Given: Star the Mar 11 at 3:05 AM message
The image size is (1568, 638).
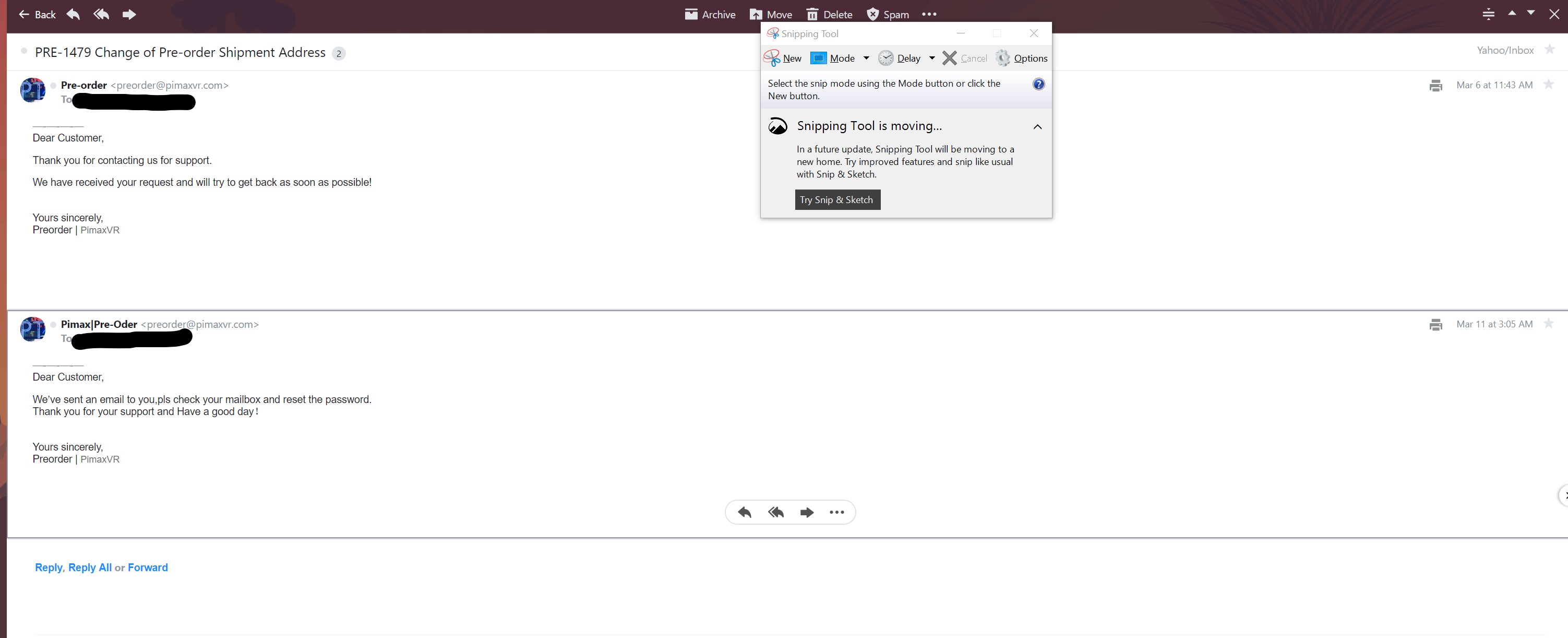Looking at the screenshot, I should click(x=1549, y=324).
